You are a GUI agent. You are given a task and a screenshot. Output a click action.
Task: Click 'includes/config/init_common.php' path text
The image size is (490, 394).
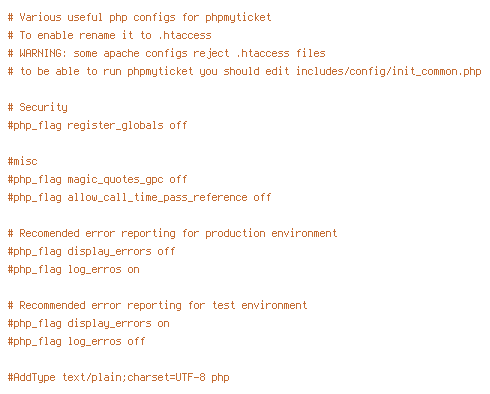coord(389,71)
